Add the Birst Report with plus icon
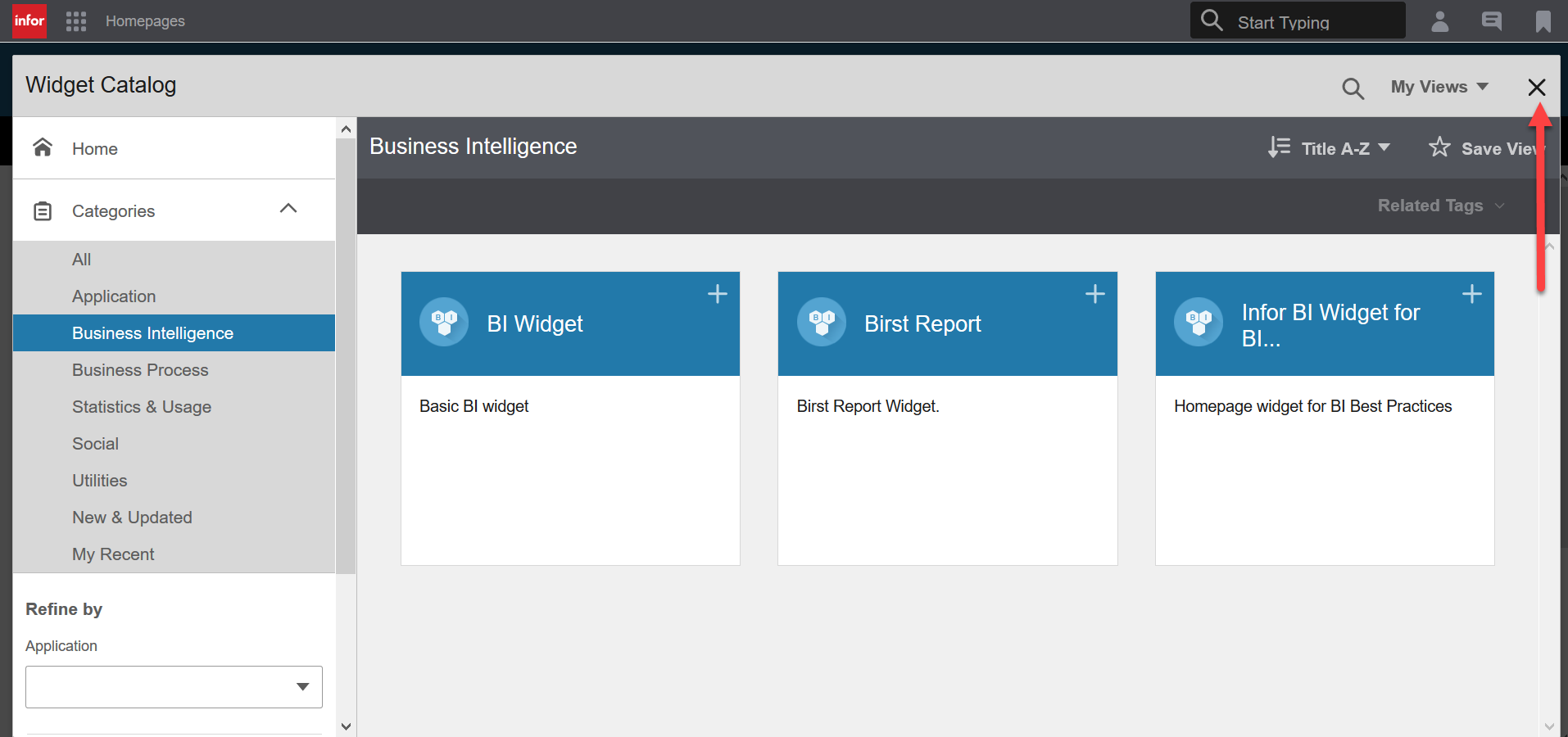 (1095, 294)
